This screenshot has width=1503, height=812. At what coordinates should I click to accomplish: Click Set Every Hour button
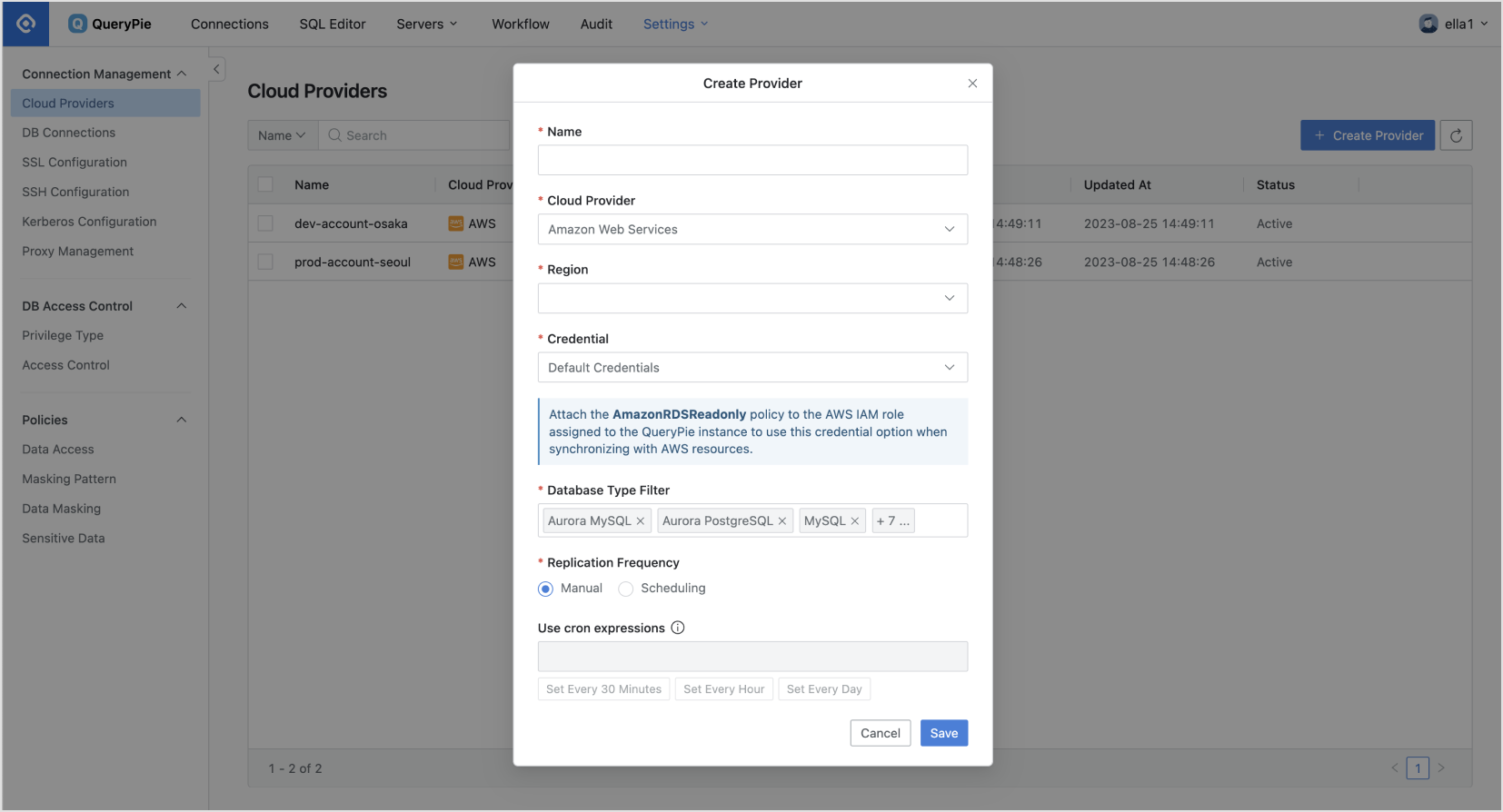click(x=724, y=689)
